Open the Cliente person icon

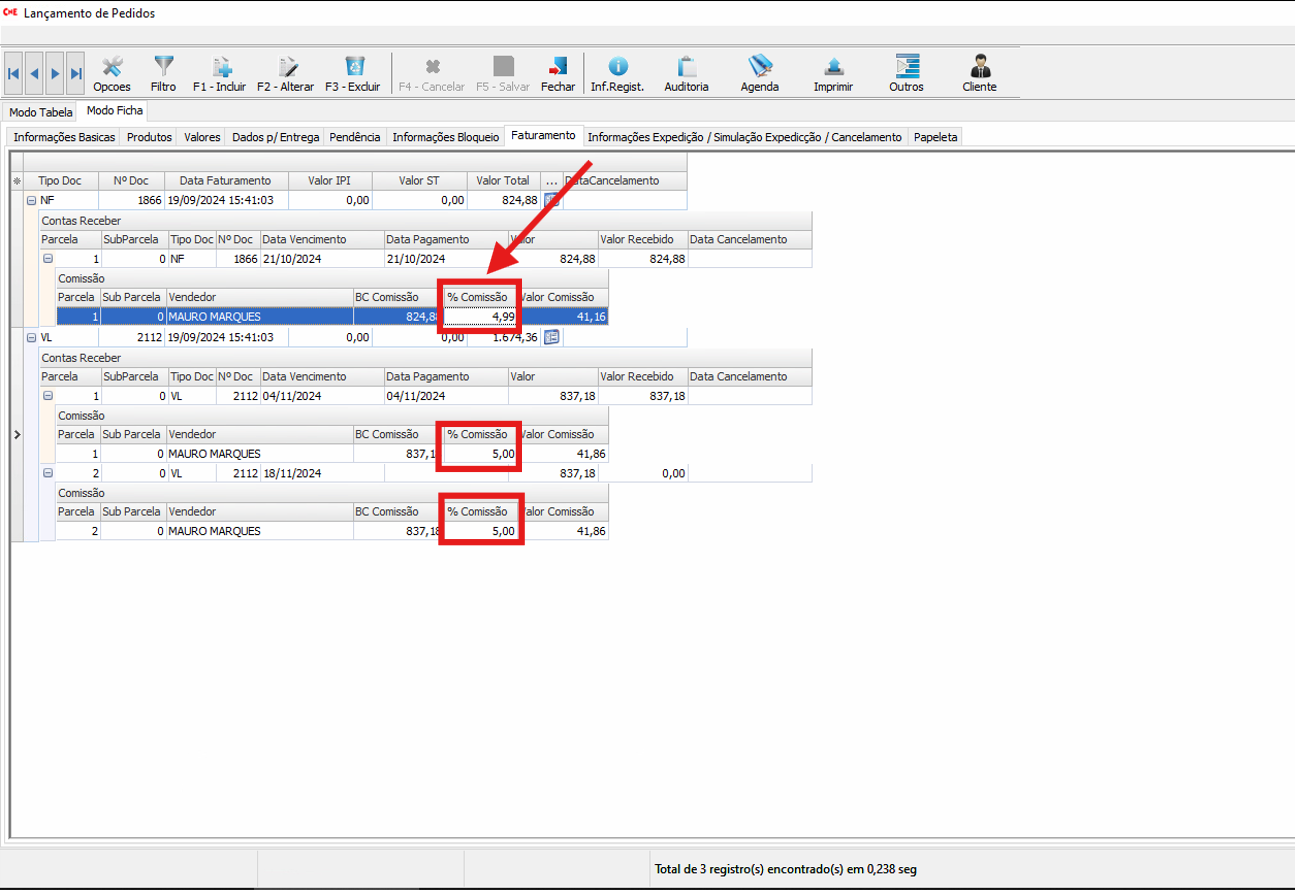click(979, 68)
